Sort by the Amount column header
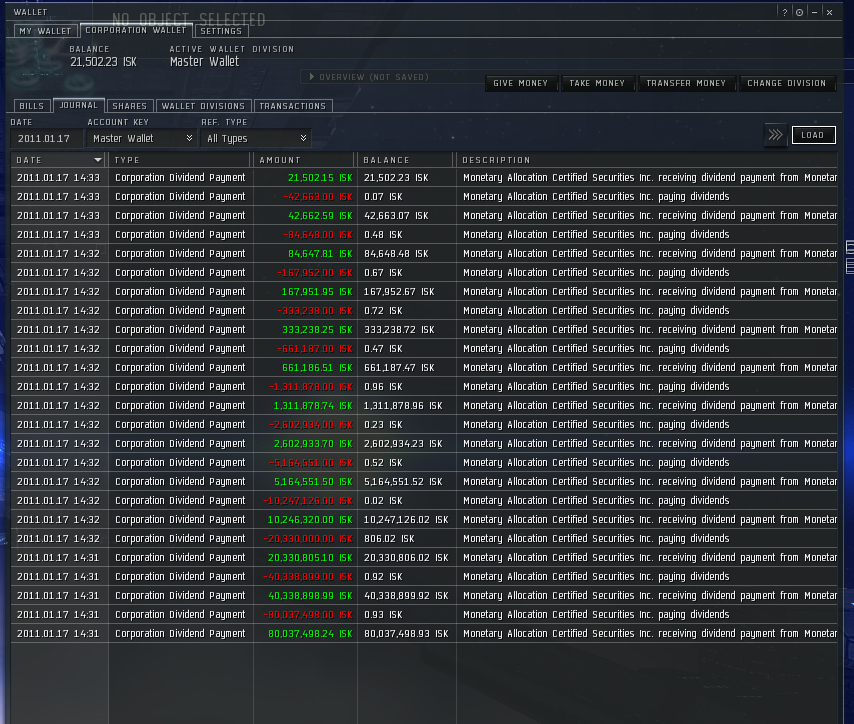854x724 pixels. [x=304, y=160]
